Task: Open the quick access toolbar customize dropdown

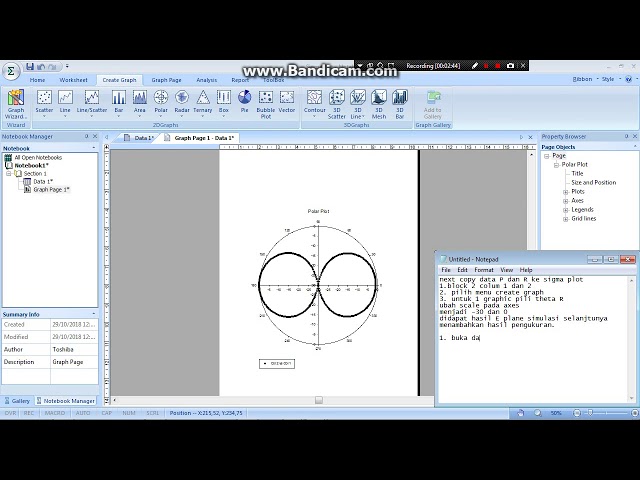Action: click(67, 66)
